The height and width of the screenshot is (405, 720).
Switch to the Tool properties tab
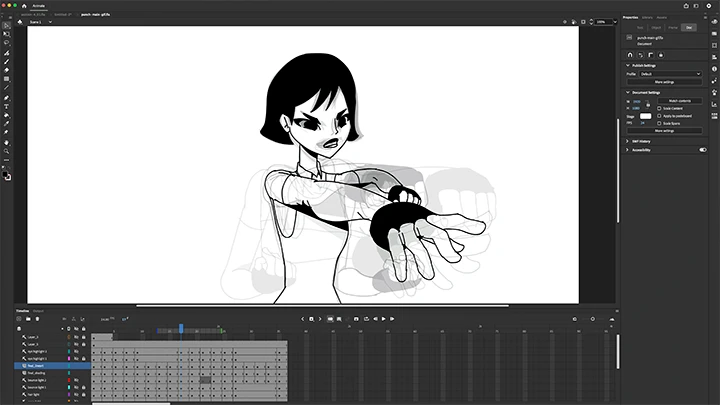click(640, 28)
